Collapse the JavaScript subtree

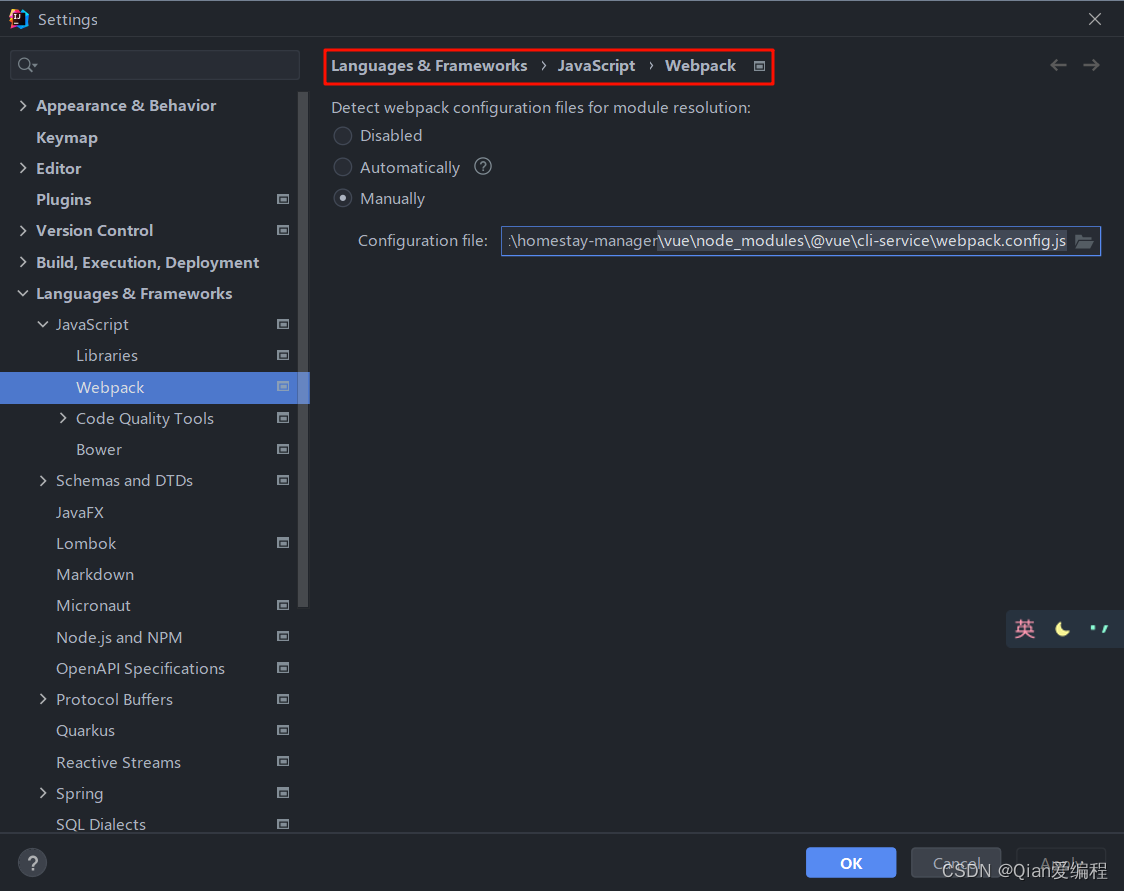tap(43, 325)
